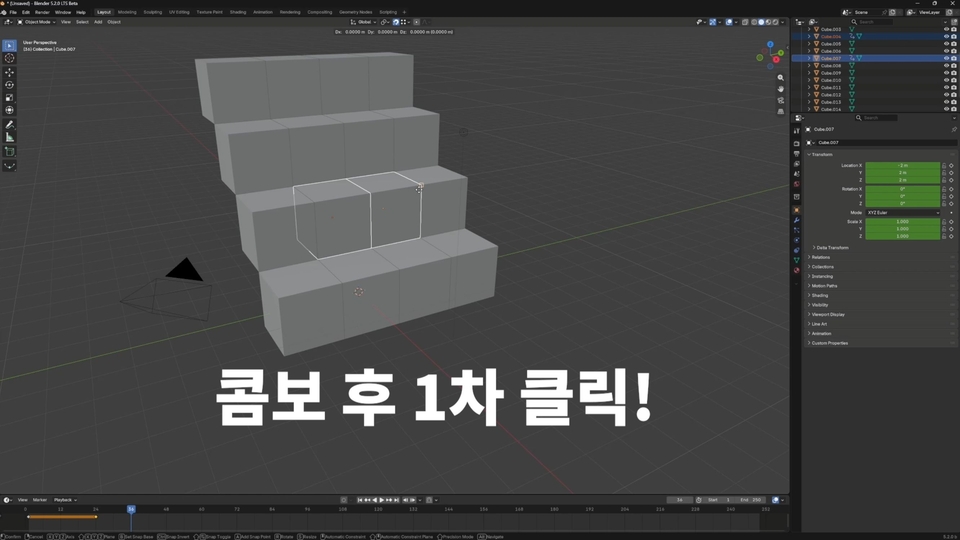The image size is (960, 540).
Task: Select the Move tool in toolbar
Action: pyautogui.click(x=9, y=72)
